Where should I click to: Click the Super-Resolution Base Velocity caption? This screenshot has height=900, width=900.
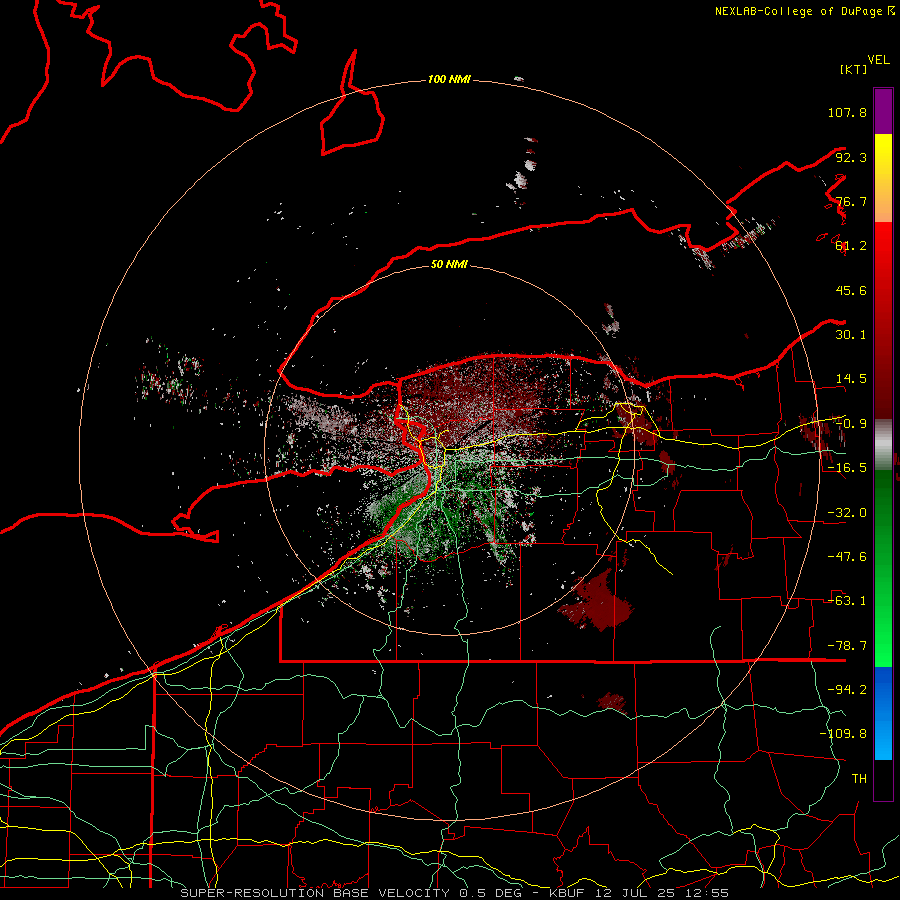455,893
